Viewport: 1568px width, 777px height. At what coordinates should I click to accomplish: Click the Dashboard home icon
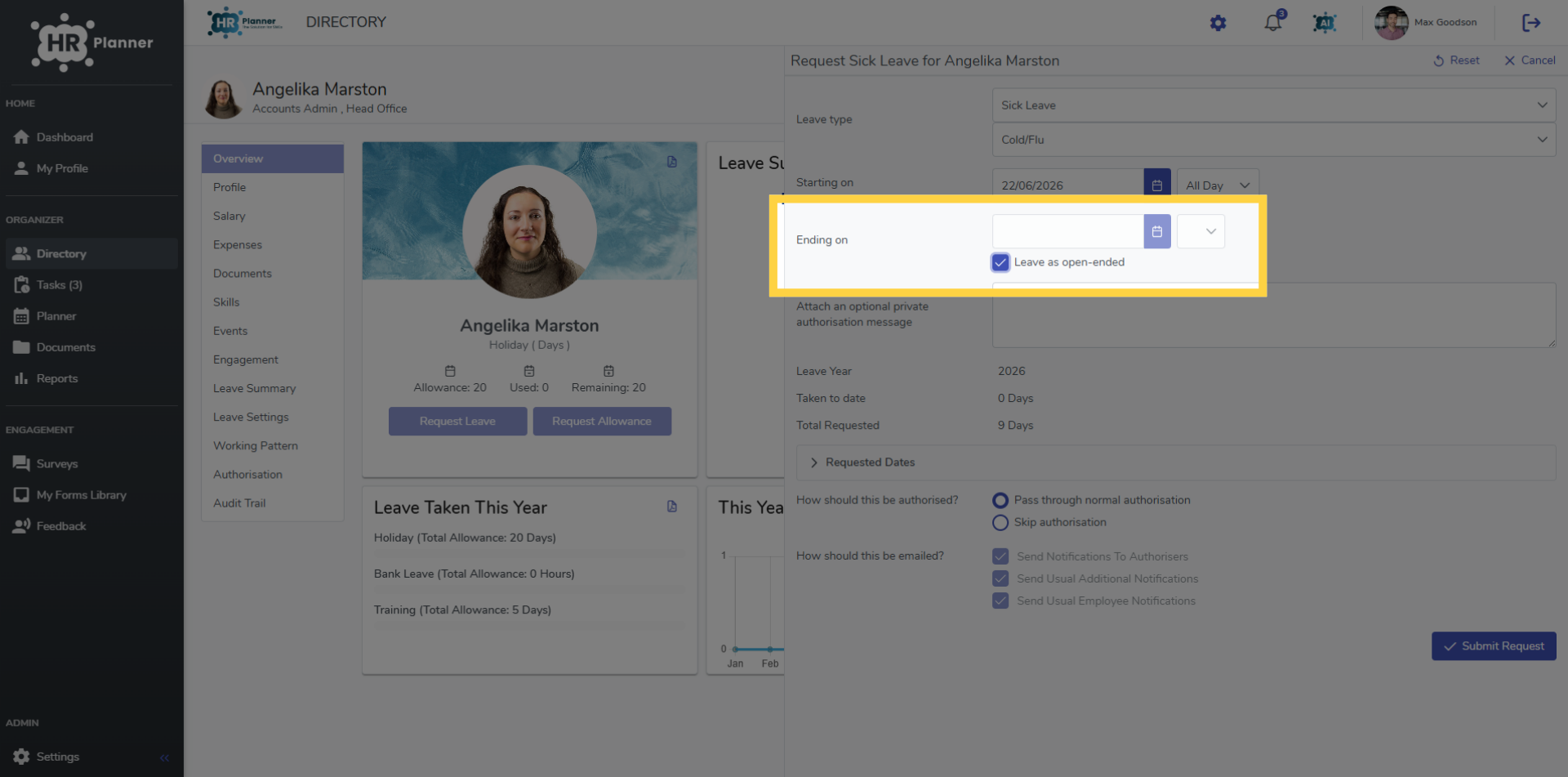(x=22, y=137)
